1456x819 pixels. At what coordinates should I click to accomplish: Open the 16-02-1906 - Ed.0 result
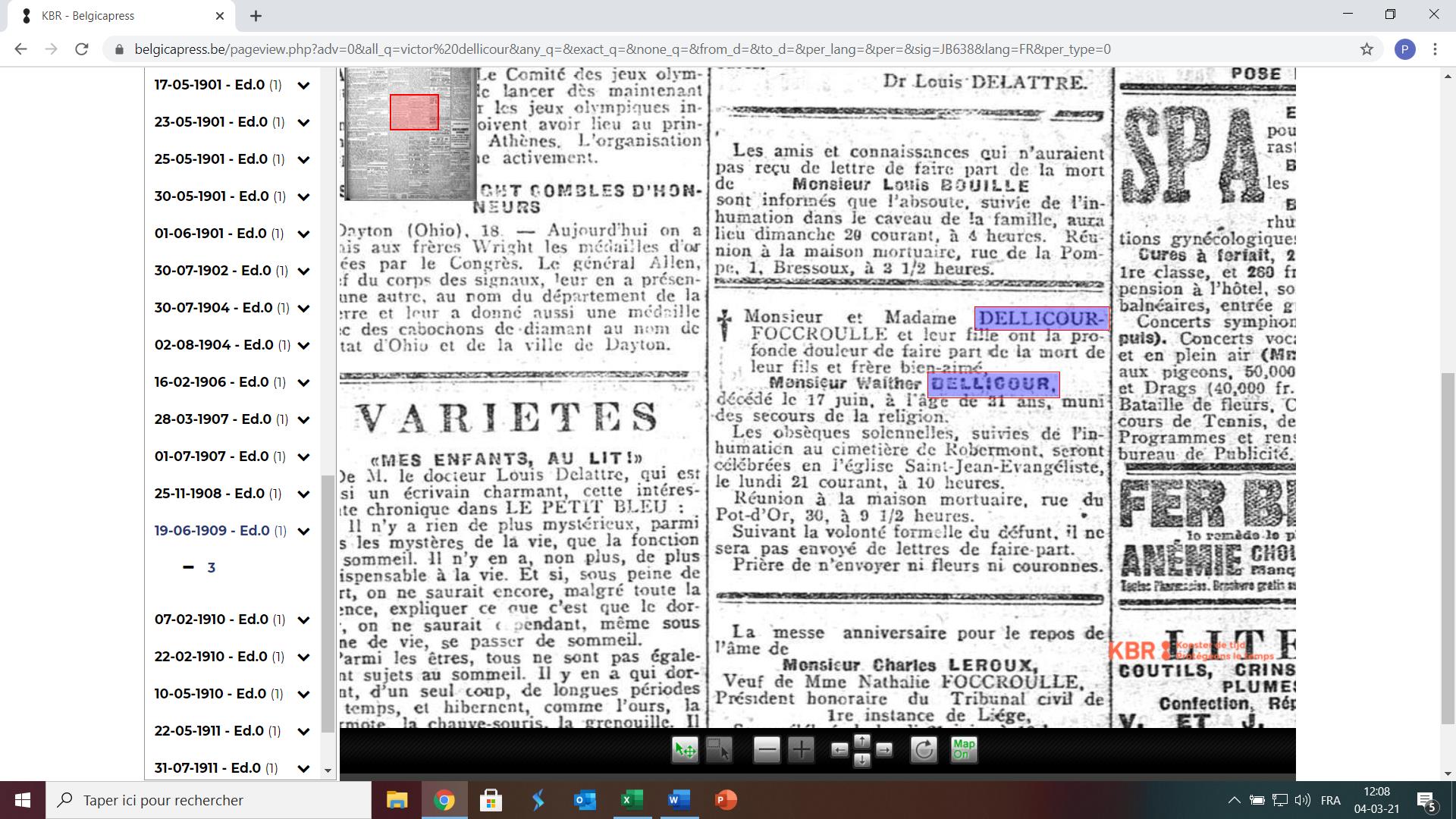212,381
